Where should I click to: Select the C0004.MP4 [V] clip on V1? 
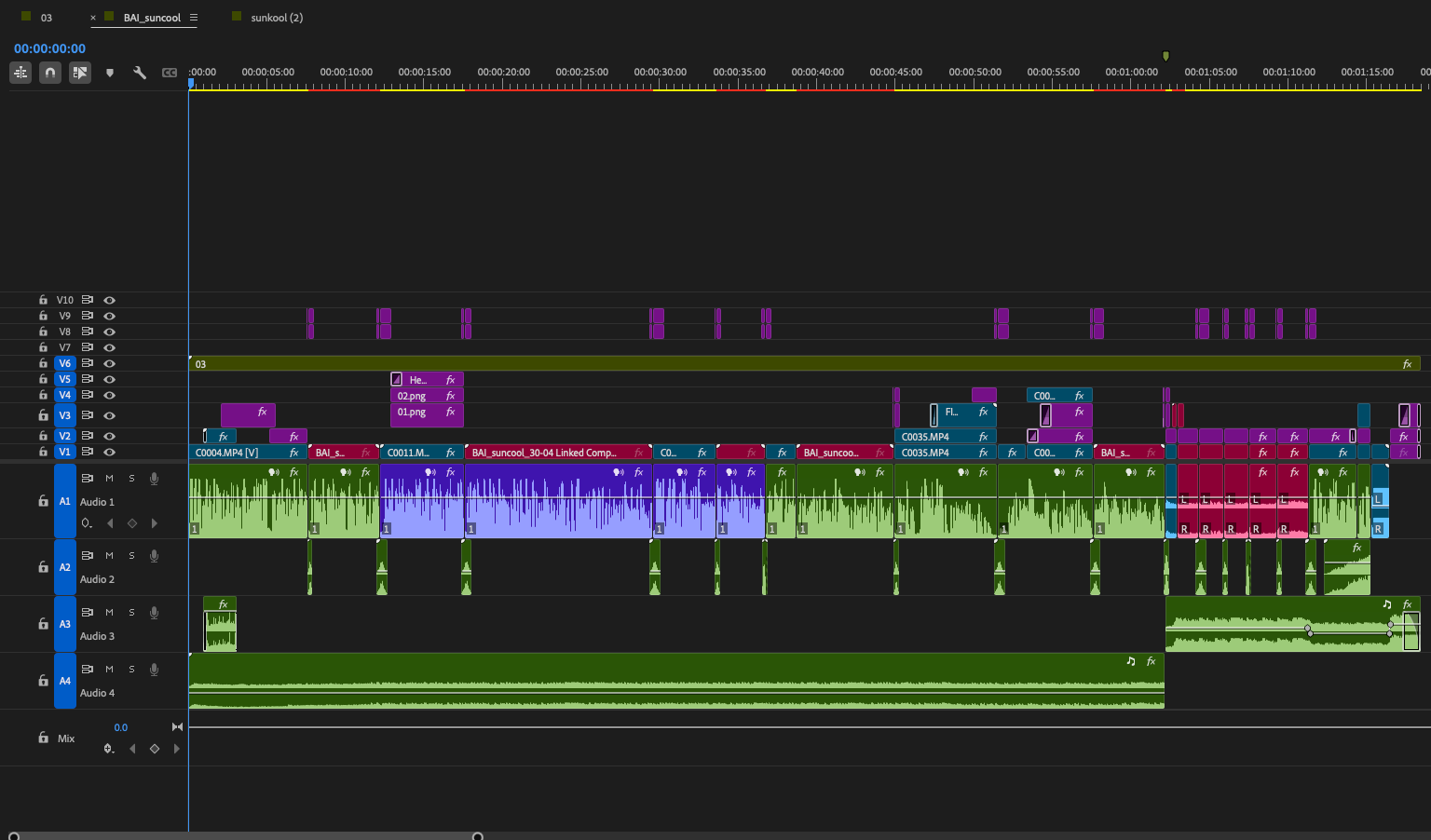pyautogui.click(x=248, y=453)
